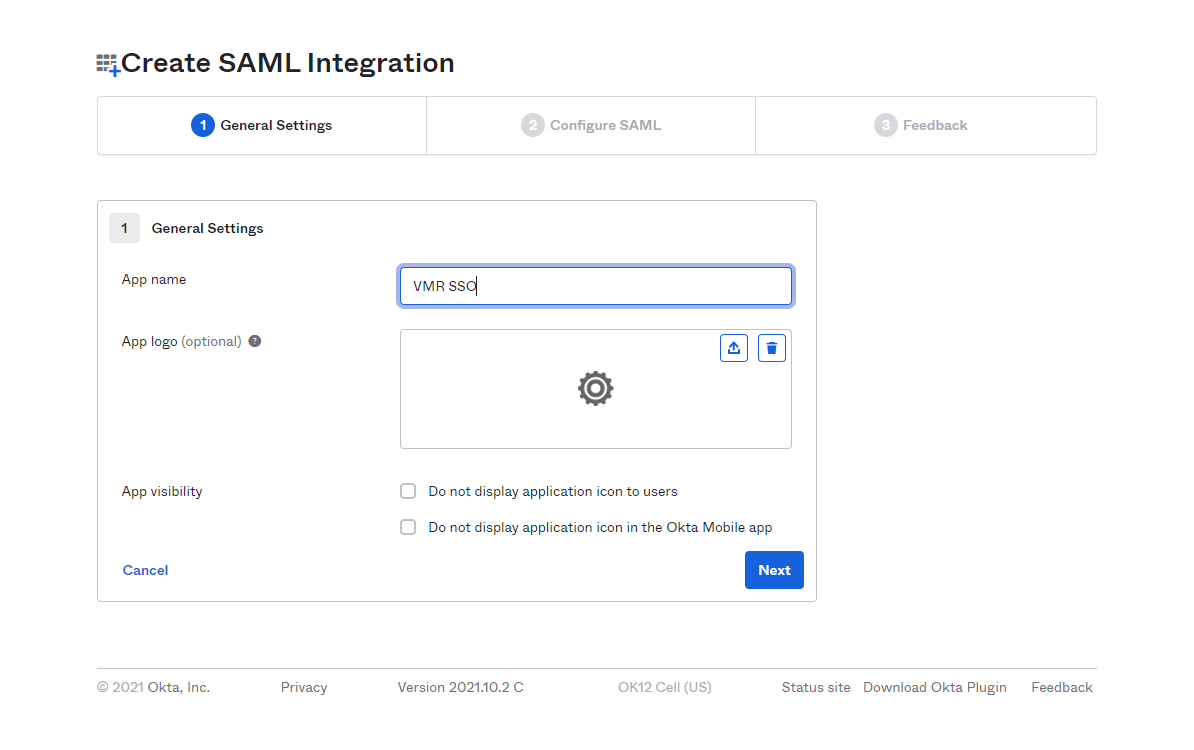Image resolution: width=1194 pixels, height=750 pixels.
Task: Open the footer Feedback link
Action: click(x=1061, y=687)
